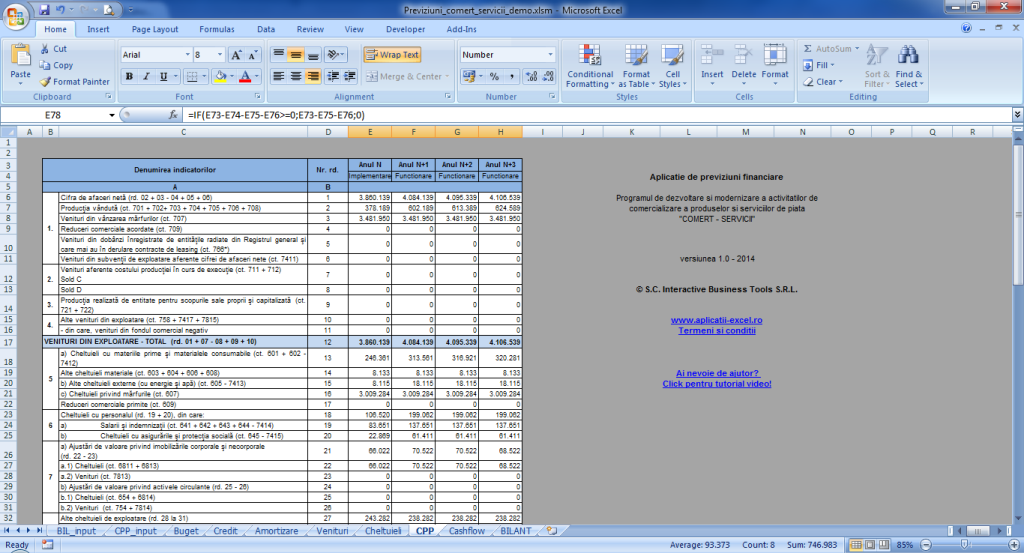Open Find & Select menu
The width and height of the screenshot is (1024, 553).
click(908, 66)
